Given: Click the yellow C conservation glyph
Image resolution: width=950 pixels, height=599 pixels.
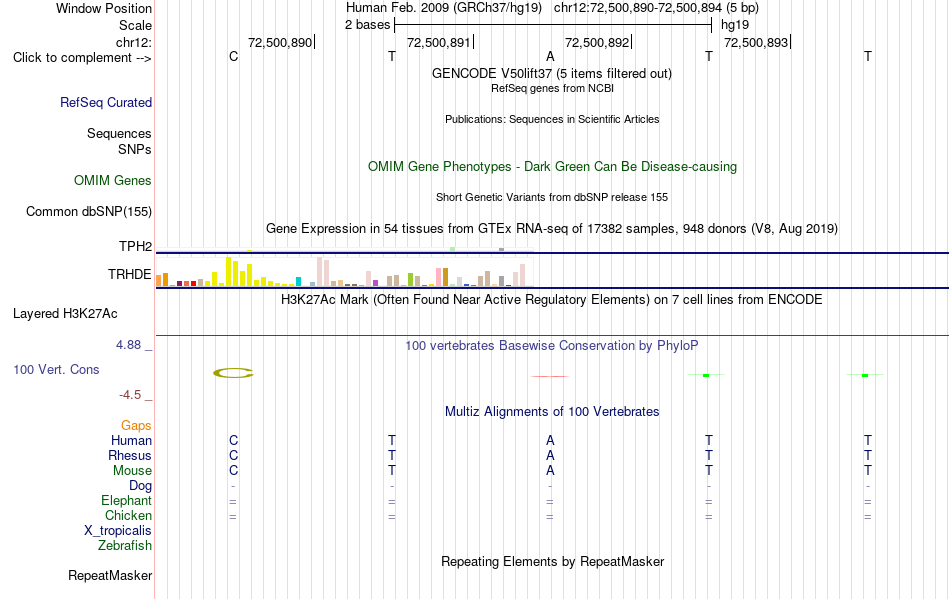Looking at the screenshot, I should click(233, 373).
